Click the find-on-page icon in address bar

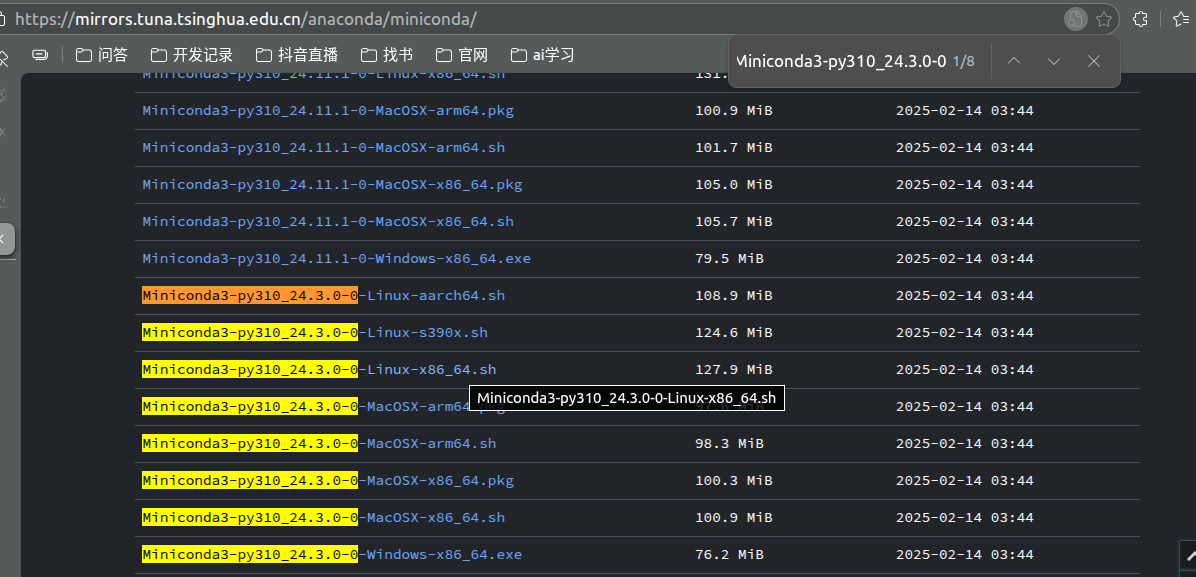(x=1075, y=19)
